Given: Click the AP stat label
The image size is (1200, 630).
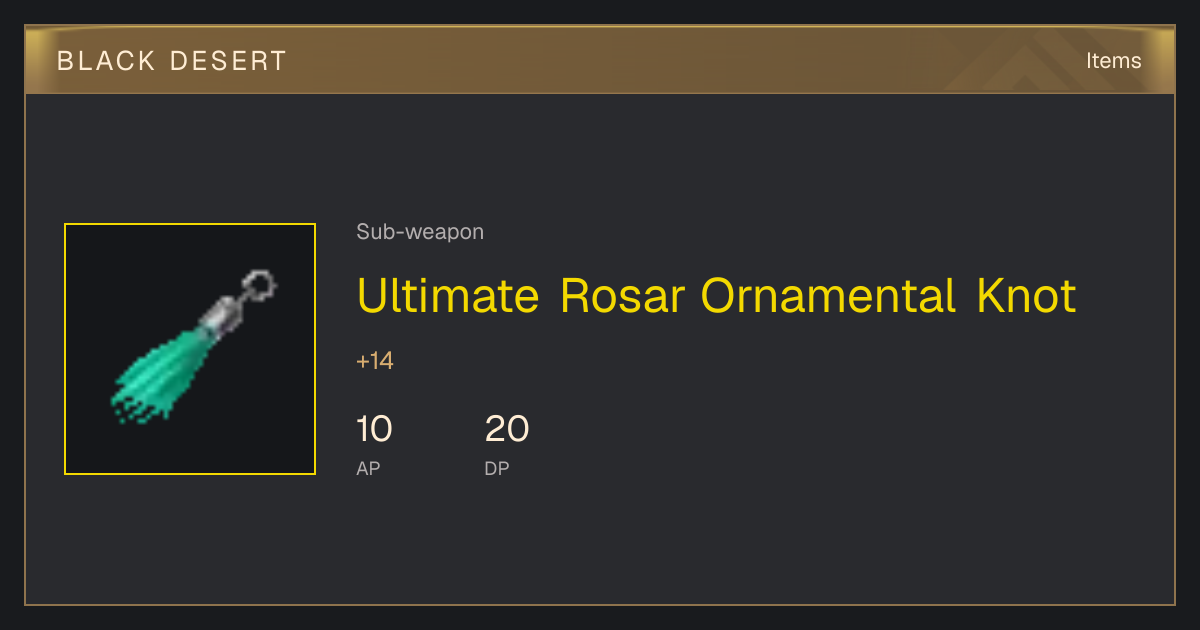Looking at the screenshot, I should 368,468.
